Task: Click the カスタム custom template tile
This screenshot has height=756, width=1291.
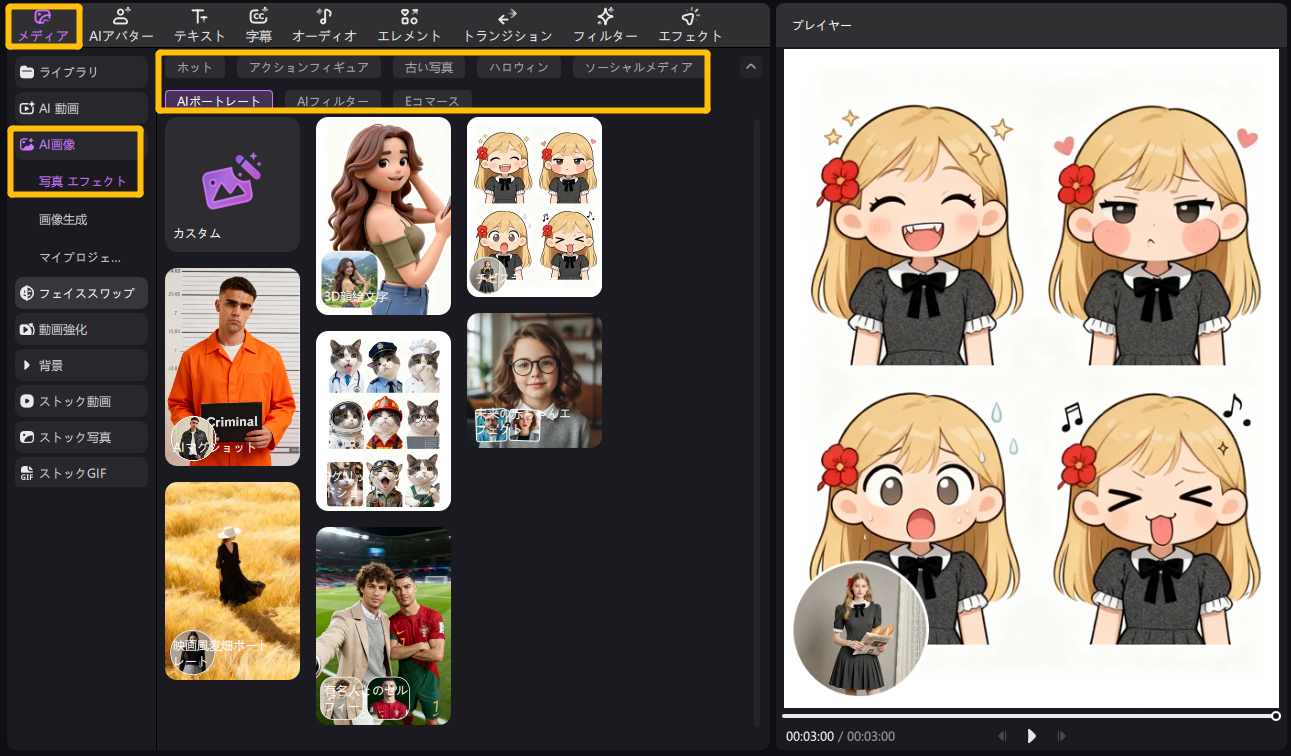Action: pyautogui.click(x=232, y=184)
